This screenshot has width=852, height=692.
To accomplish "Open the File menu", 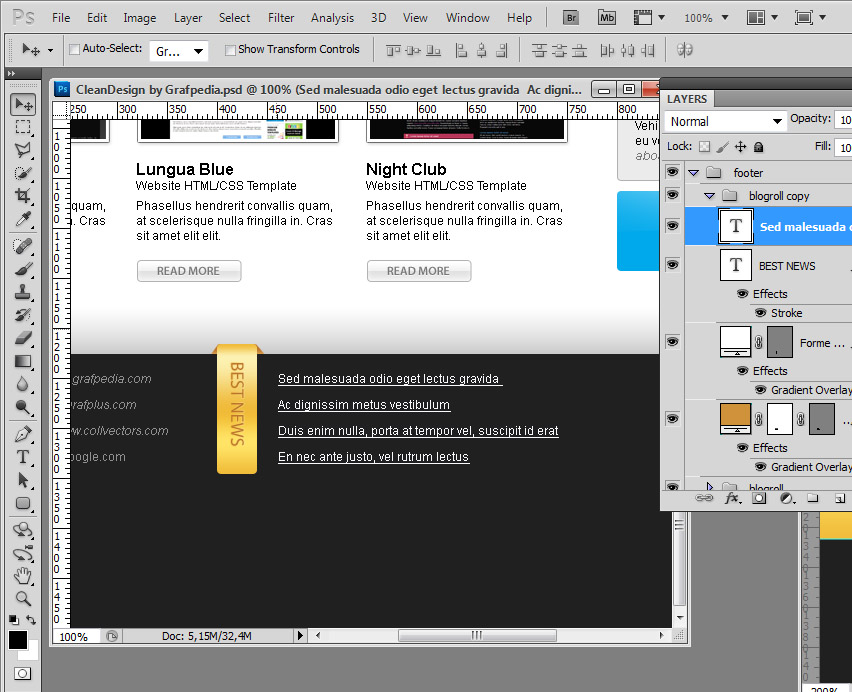I will (x=61, y=18).
